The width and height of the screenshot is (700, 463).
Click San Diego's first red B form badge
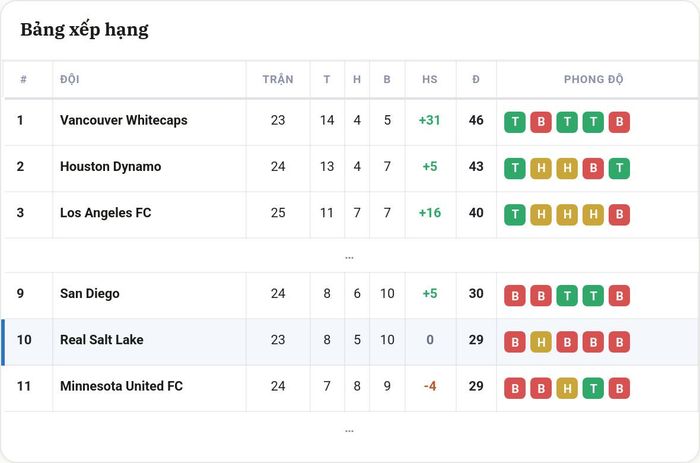click(515, 296)
